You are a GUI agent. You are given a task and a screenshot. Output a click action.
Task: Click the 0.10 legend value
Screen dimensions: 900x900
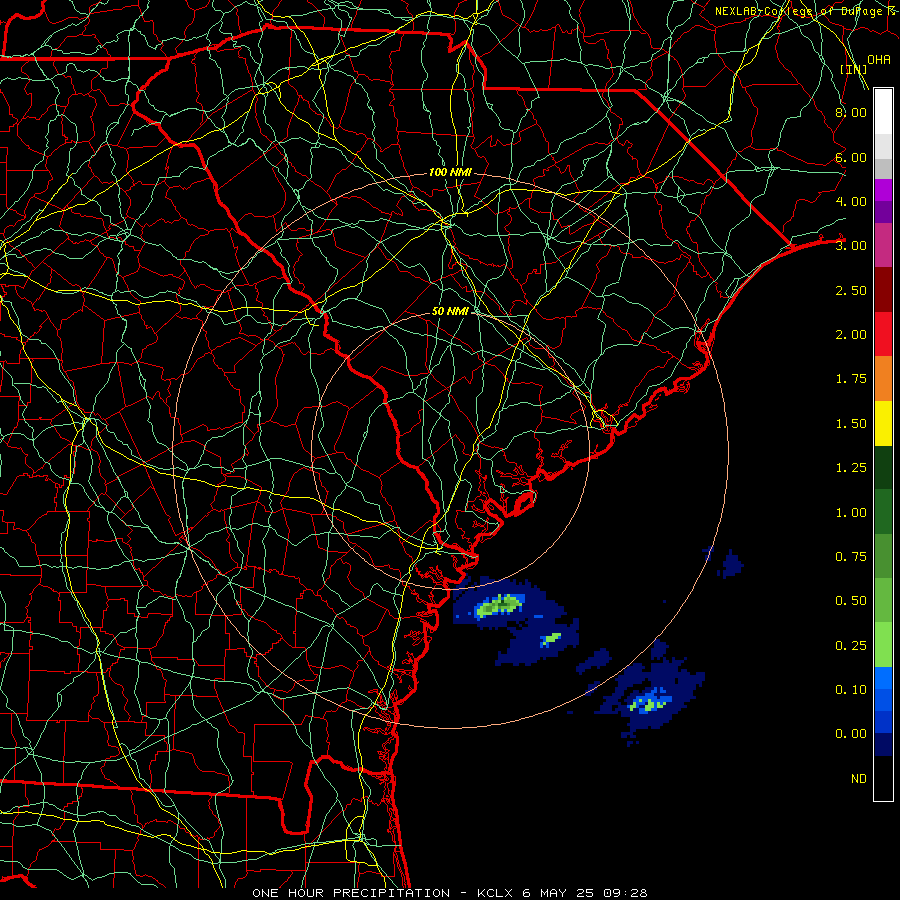[851, 690]
